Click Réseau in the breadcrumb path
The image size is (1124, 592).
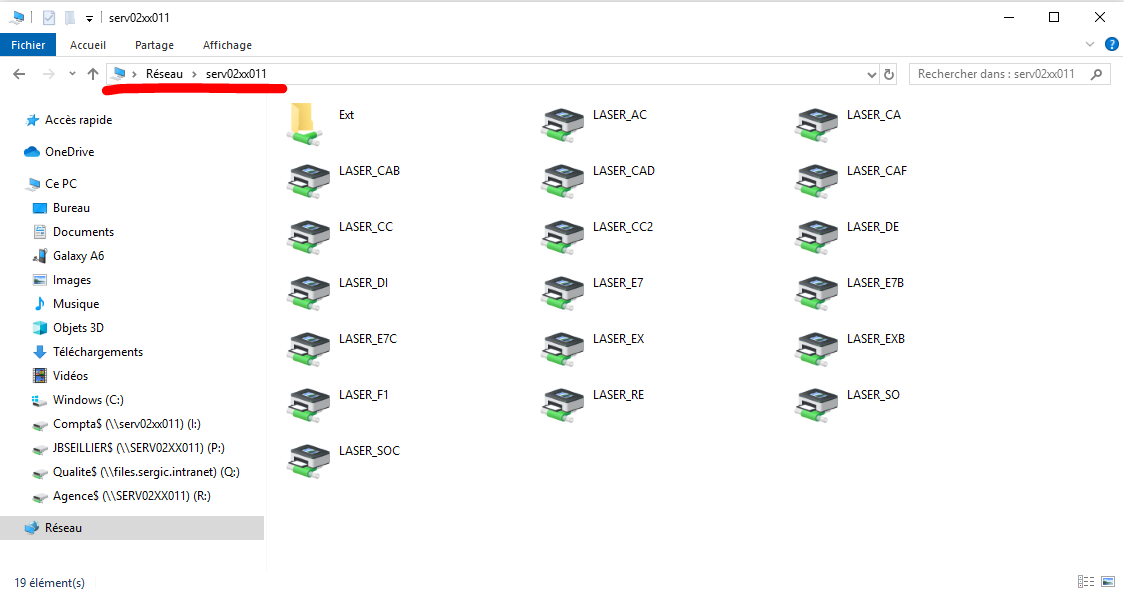point(164,74)
